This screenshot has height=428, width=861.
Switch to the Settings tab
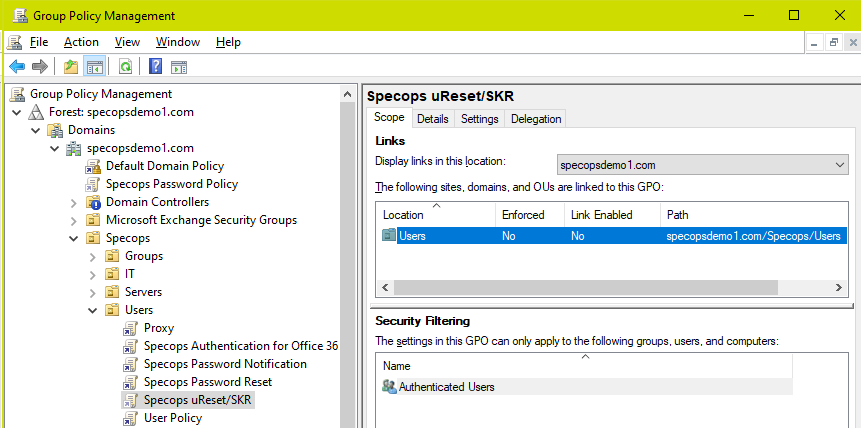pos(479,119)
